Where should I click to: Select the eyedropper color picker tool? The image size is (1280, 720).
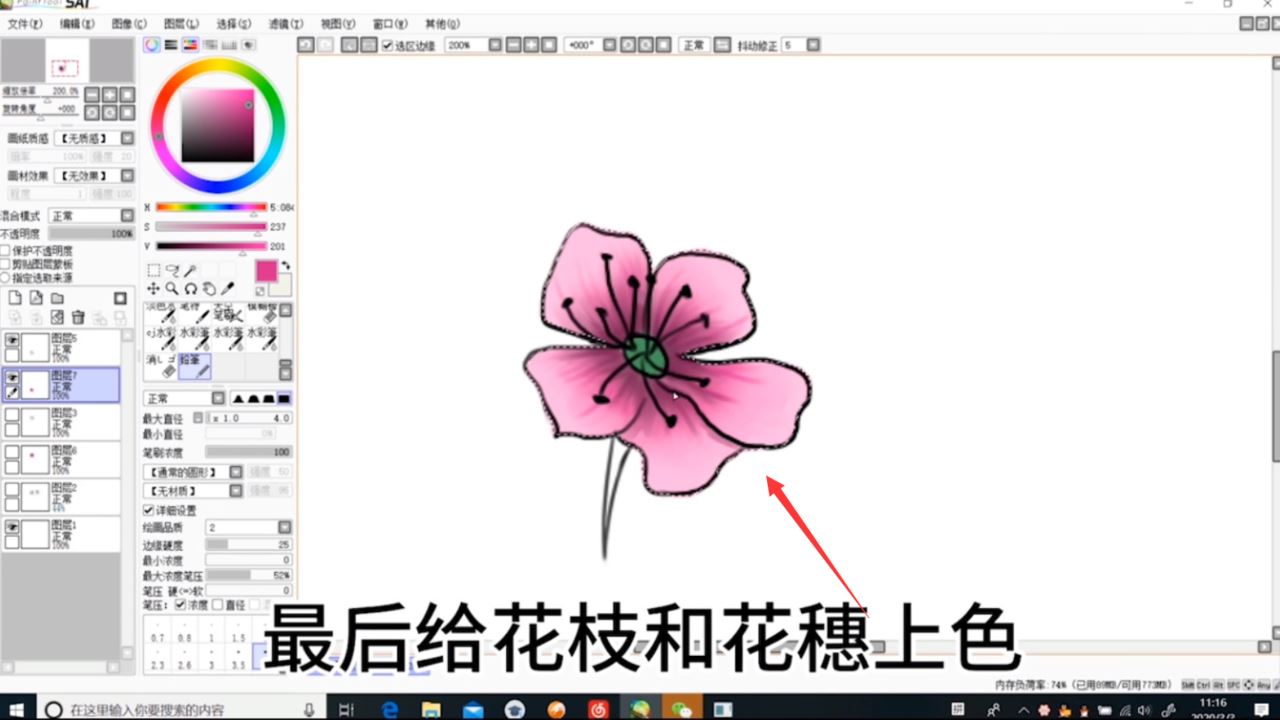tap(227, 289)
